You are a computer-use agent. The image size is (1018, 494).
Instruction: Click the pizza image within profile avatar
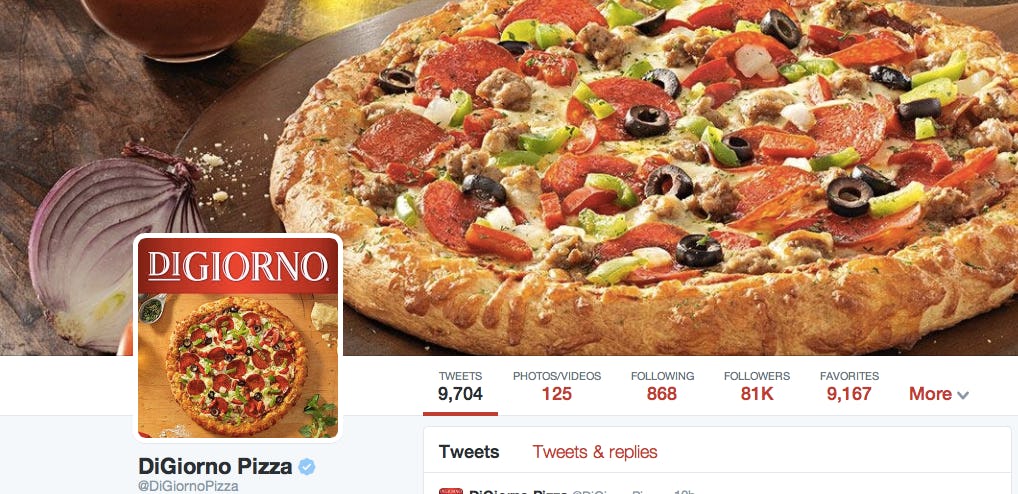(236, 366)
